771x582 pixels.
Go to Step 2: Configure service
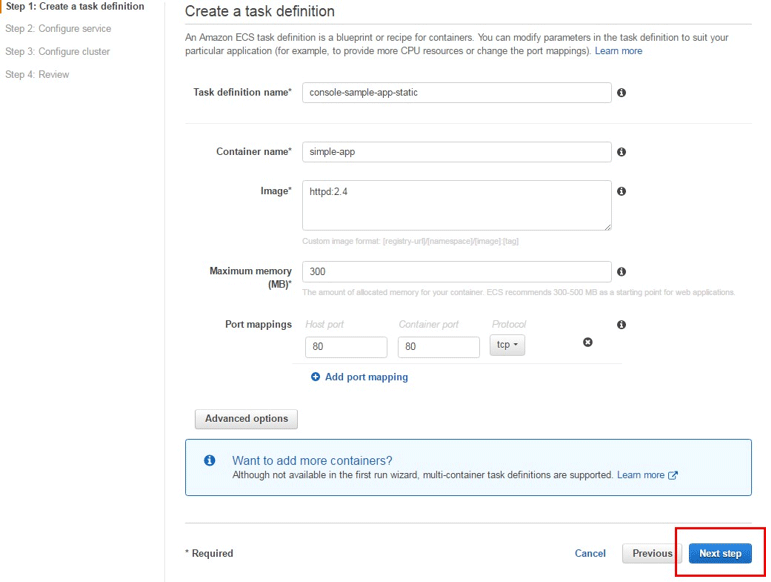58,29
